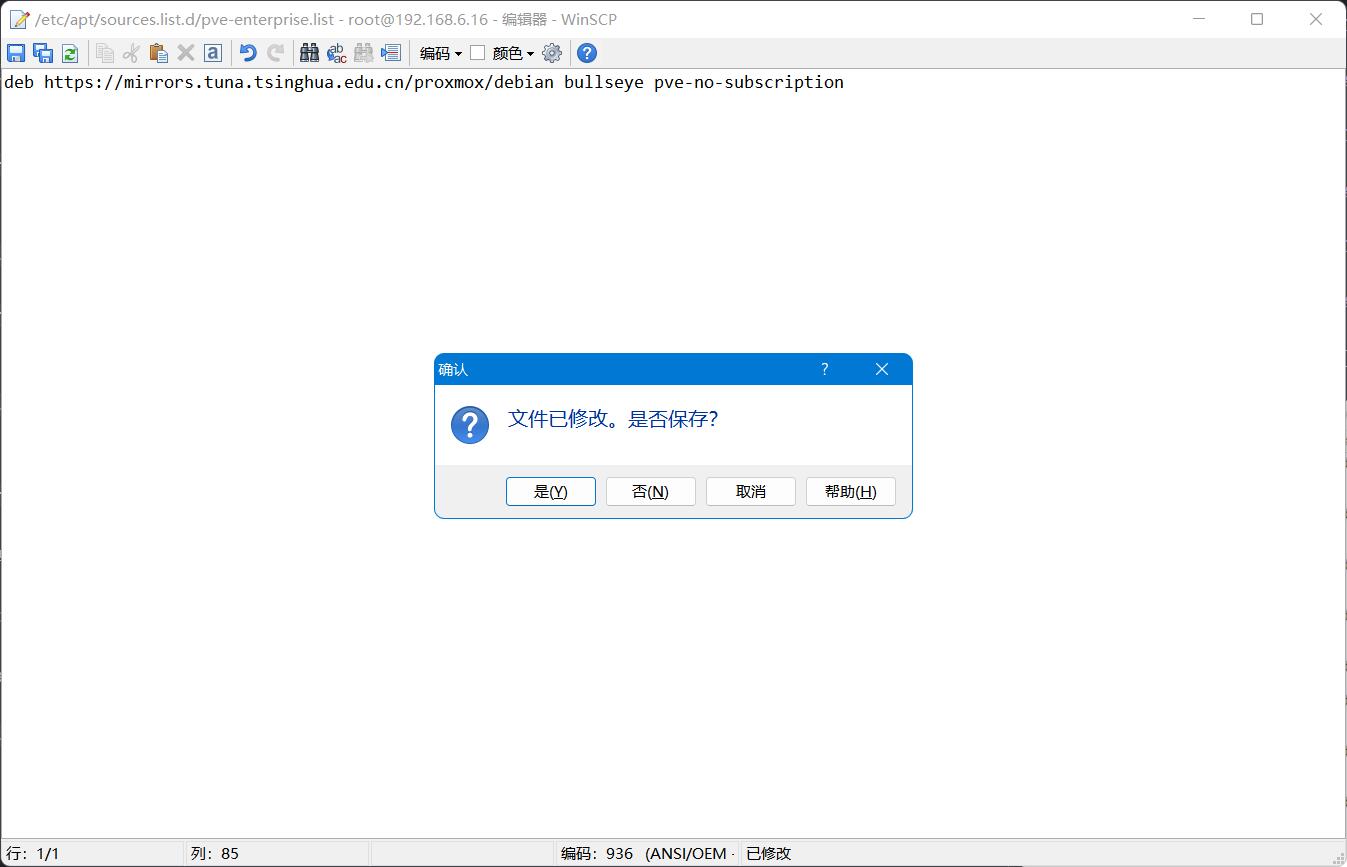Open editor preferences gear icon
The width and height of the screenshot is (1347, 867).
coord(552,53)
